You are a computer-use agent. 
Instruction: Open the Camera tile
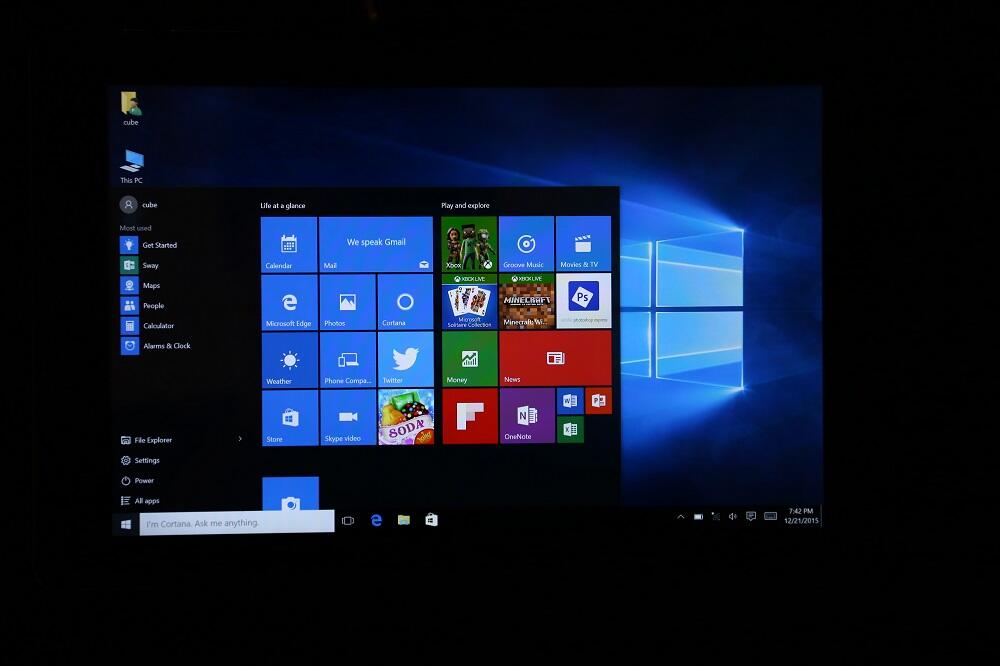291,493
